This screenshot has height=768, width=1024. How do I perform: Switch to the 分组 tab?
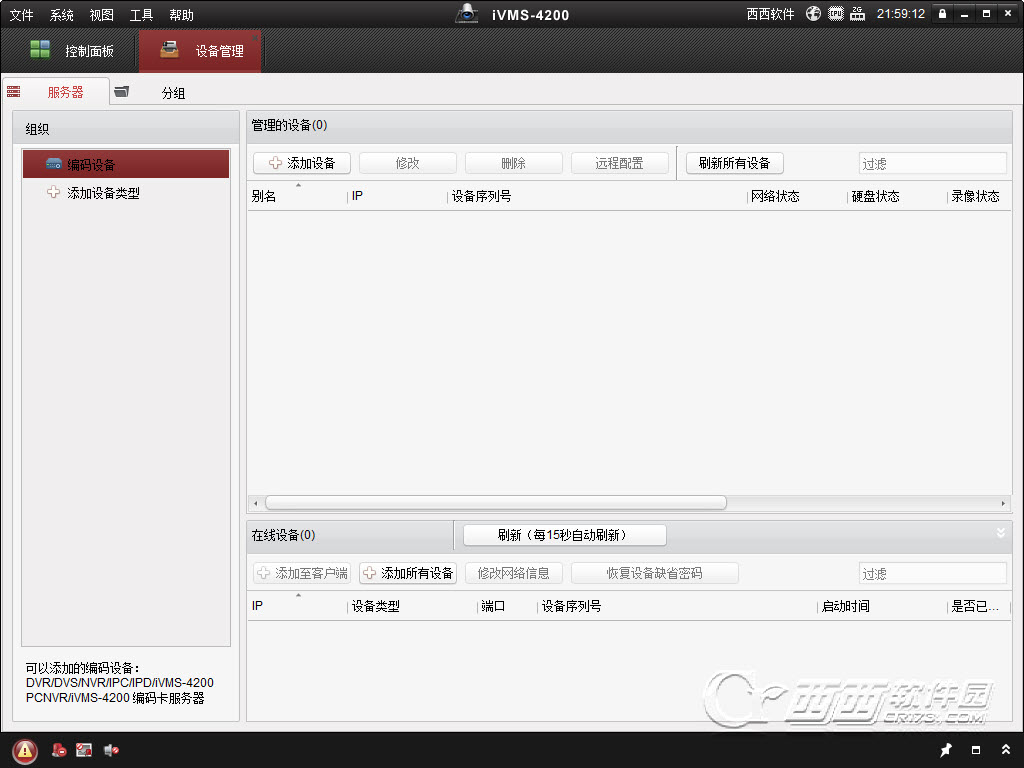pyautogui.click(x=172, y=90)
